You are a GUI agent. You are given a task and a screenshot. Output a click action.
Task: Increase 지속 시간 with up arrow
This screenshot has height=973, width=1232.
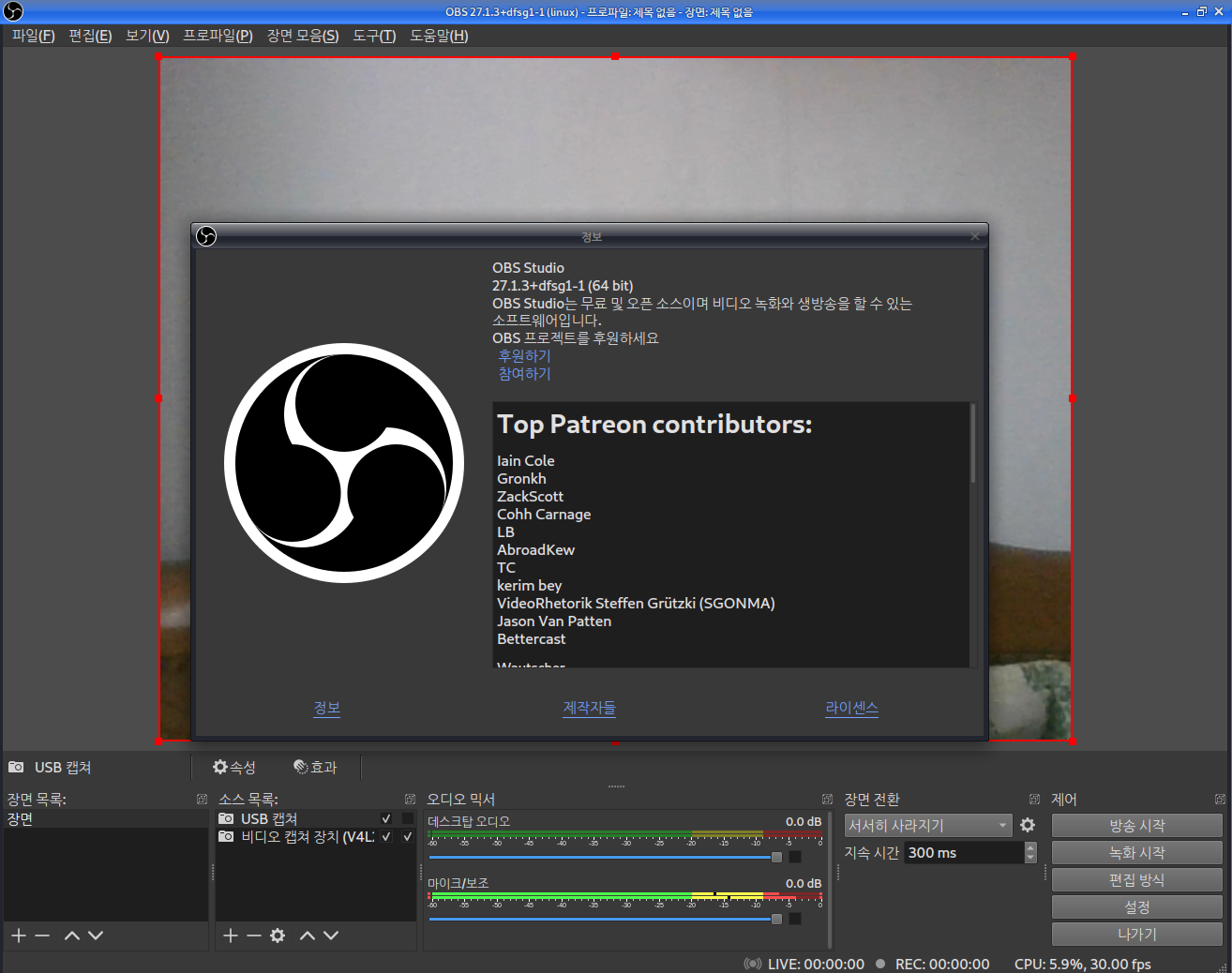[1030, 846]
